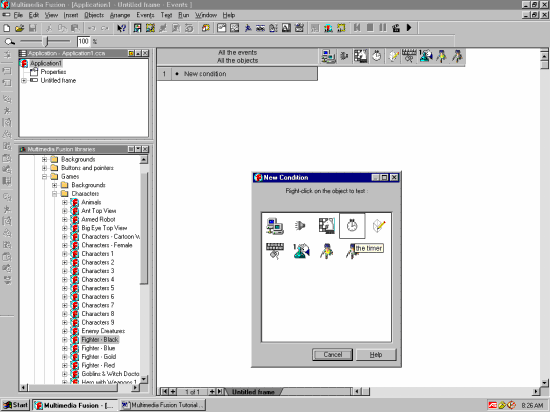Click the library panel's up scroll arrow
Image resolution: width=551 pixels, height=413 pixels.
point(143,160)
